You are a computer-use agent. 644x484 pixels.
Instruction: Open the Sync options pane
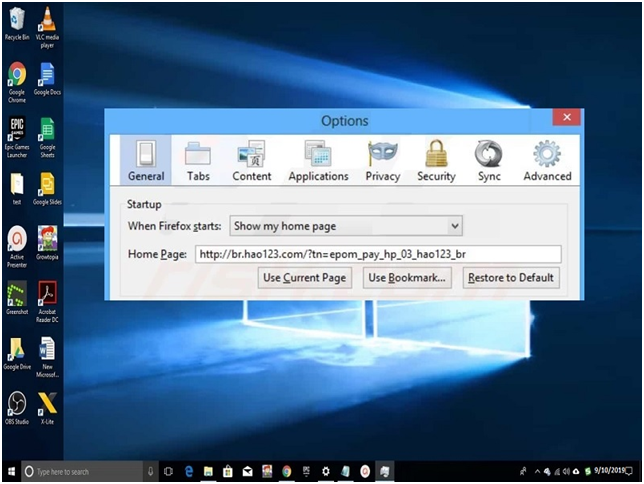point(489,160)
